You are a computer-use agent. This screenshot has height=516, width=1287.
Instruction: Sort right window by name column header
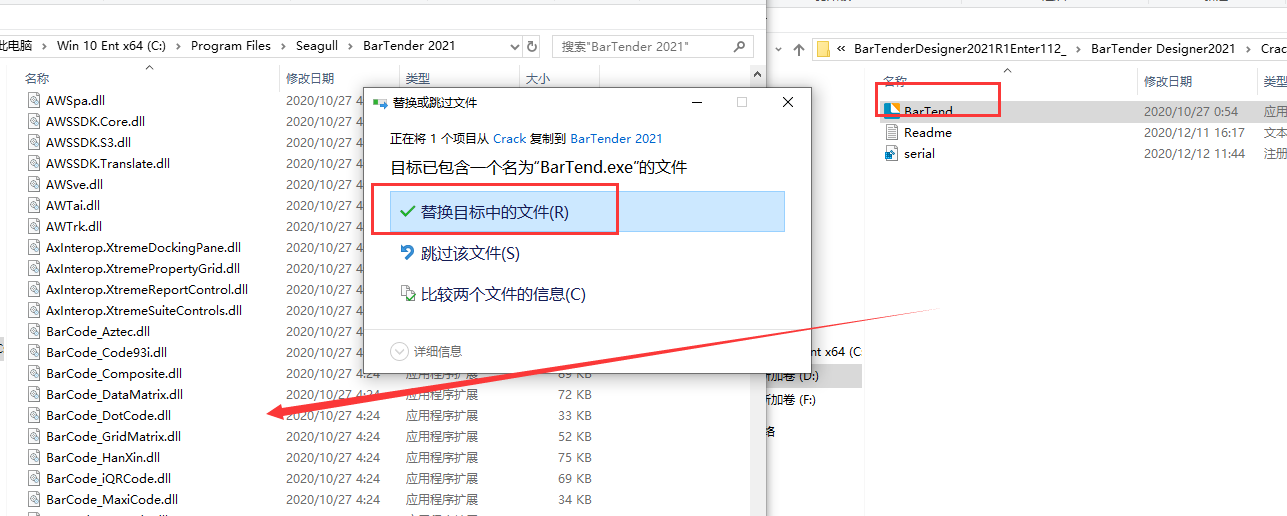pyautogui.click(x=895, y=81)
